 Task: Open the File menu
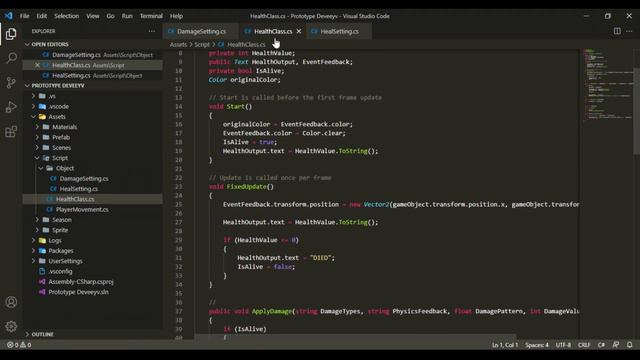(24, 16)
